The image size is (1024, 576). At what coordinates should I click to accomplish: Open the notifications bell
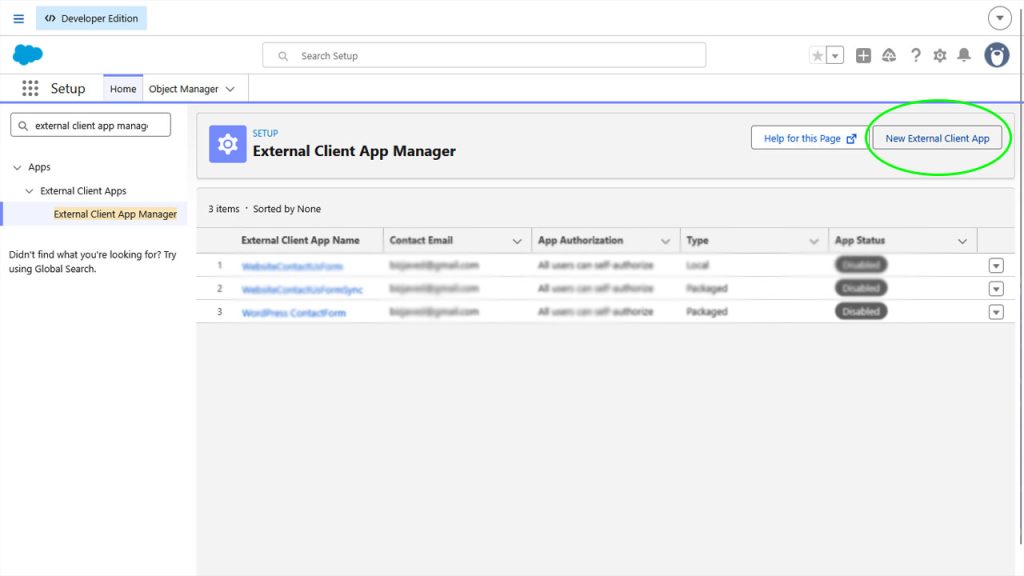964,56
